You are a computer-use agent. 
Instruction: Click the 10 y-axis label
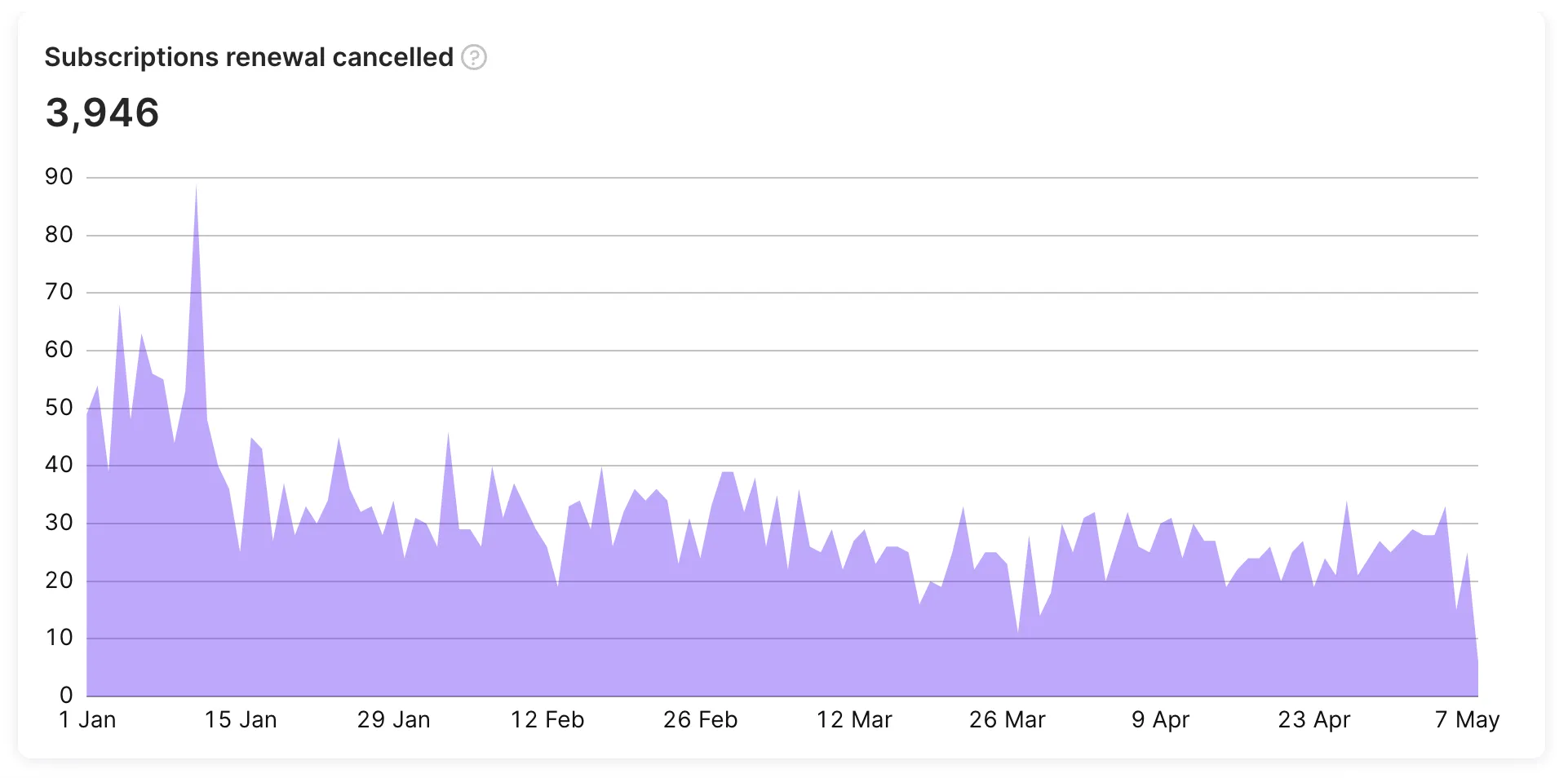(x=59, y=638)
